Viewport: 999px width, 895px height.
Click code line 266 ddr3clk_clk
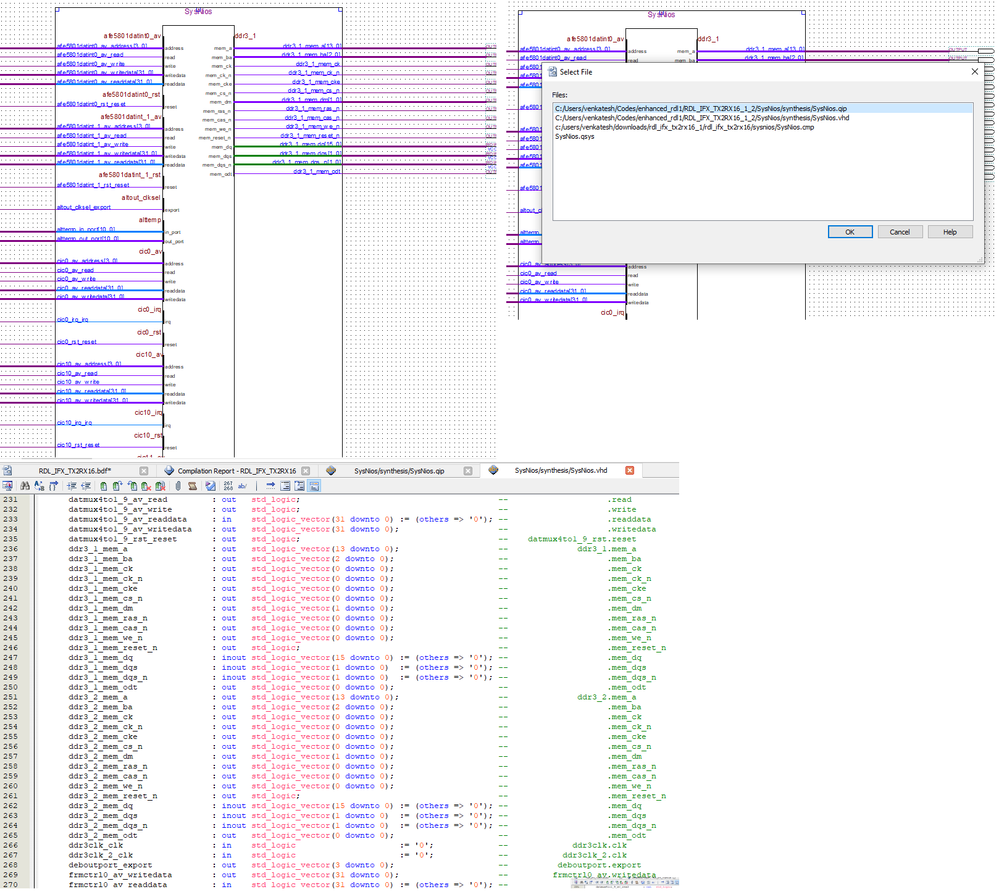[x=96, y=845]
